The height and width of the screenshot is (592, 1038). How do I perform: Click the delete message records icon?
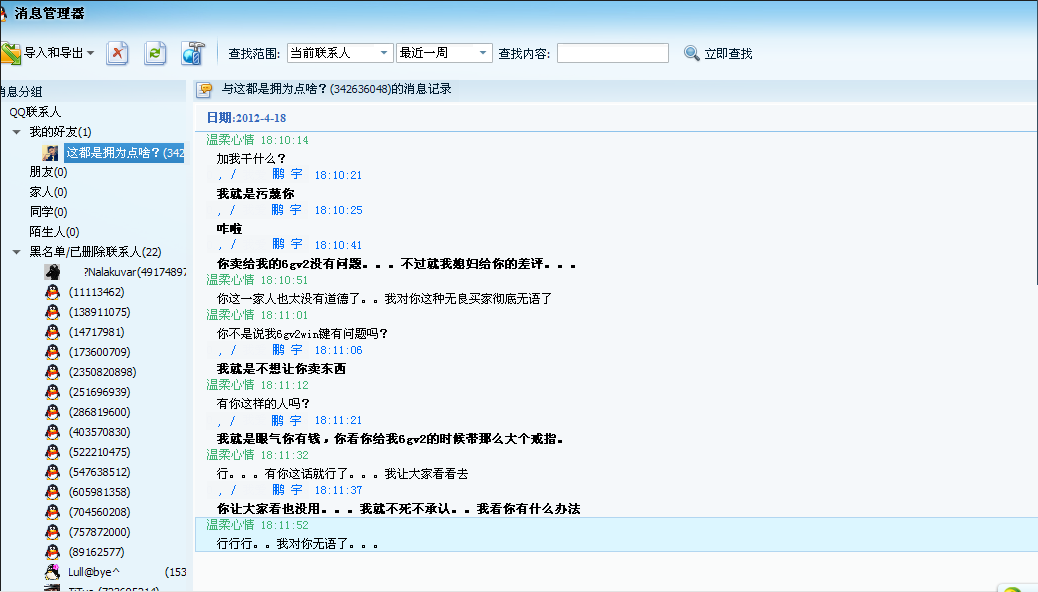[117, 53]
